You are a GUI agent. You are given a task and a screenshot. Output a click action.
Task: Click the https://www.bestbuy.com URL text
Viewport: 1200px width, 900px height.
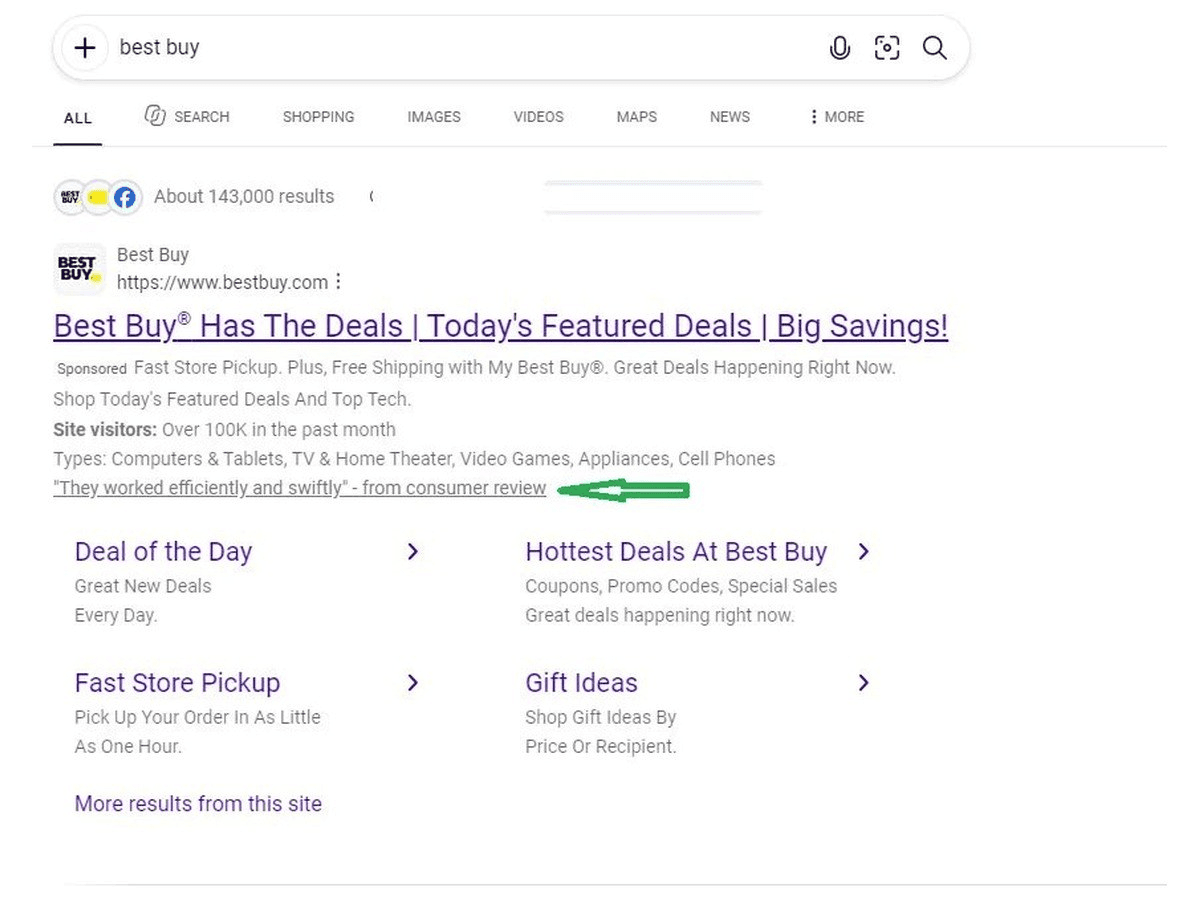[222, 283]
